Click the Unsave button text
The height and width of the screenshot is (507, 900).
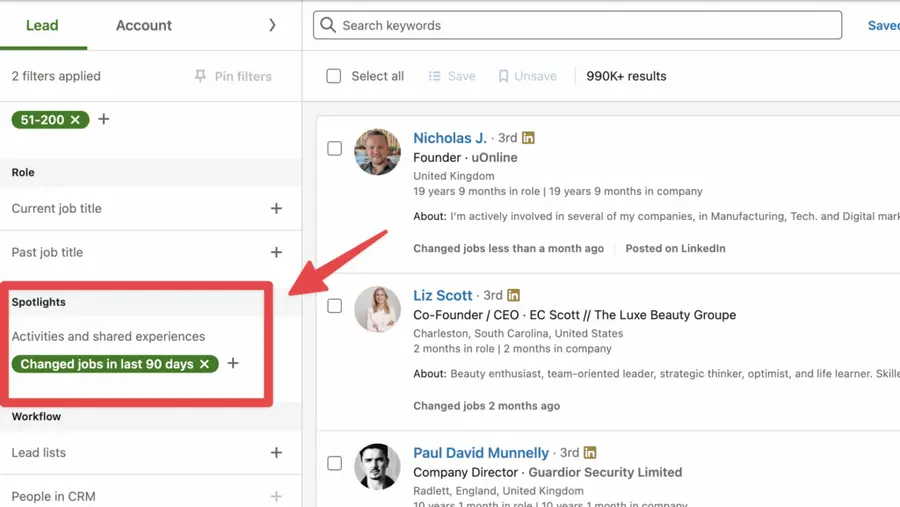coord(535,76)
